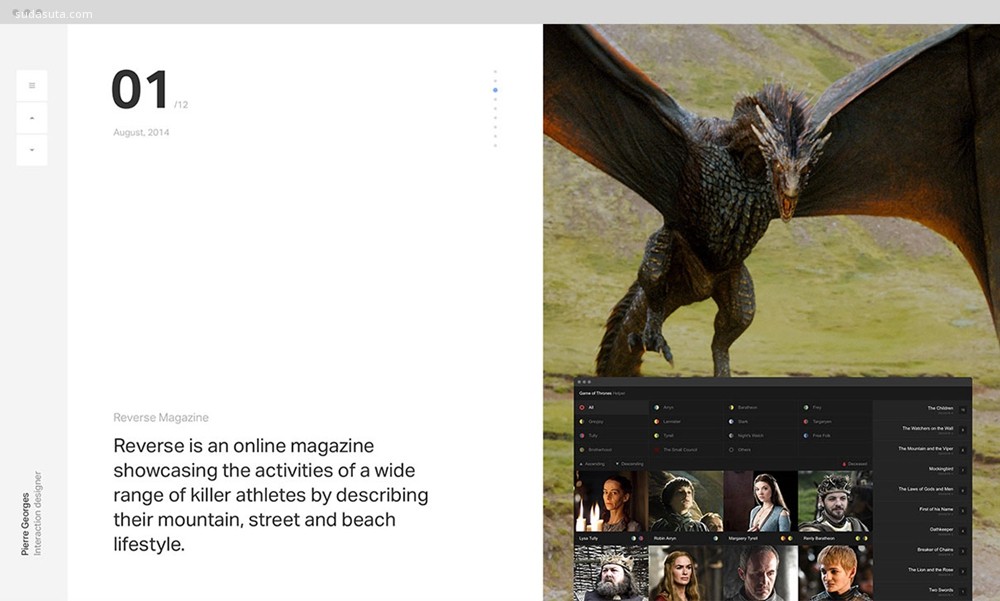Open the Margaery Tyrell character portrait
Screen dimensions: 1000x601
760,501
